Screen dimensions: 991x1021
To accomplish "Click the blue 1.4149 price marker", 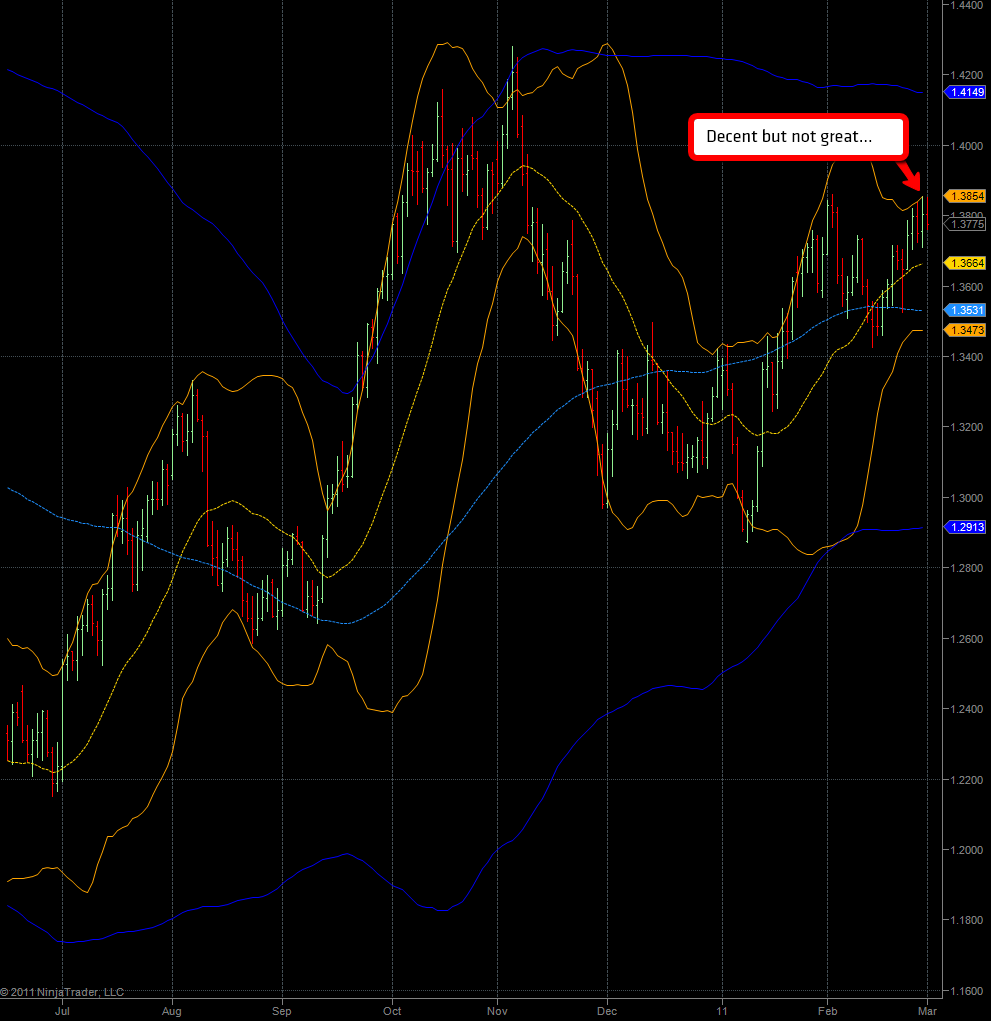I will coord(966,92).
